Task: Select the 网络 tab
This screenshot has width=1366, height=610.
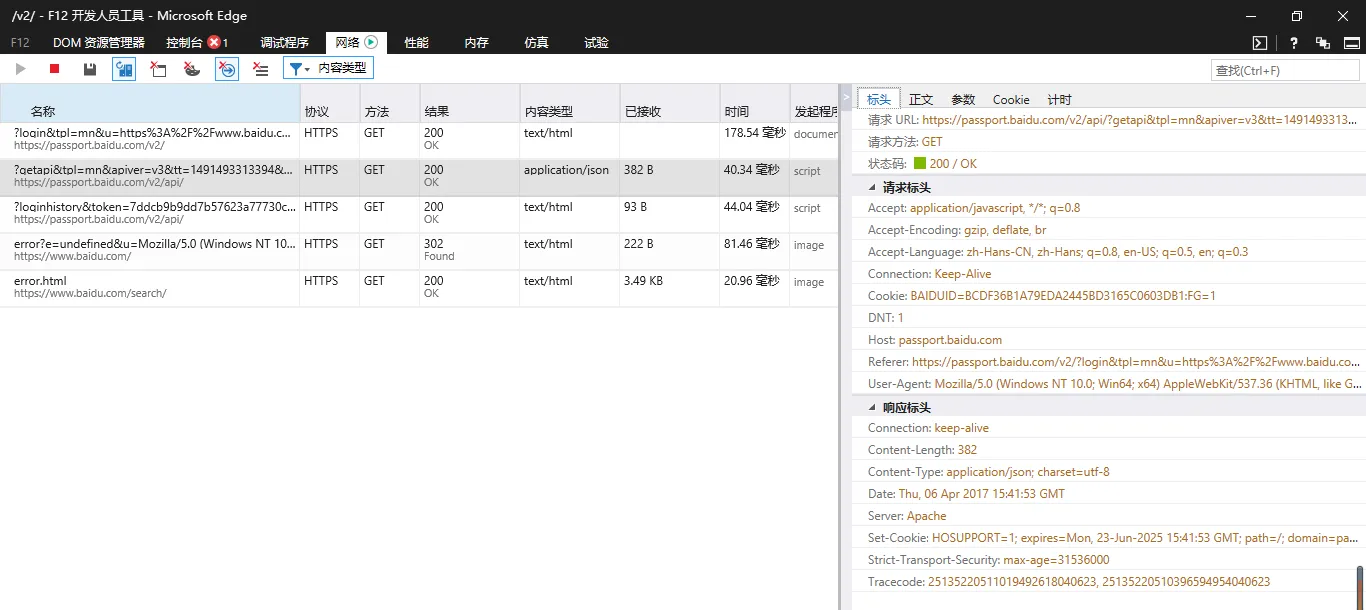Action: (x=356, y=43)
